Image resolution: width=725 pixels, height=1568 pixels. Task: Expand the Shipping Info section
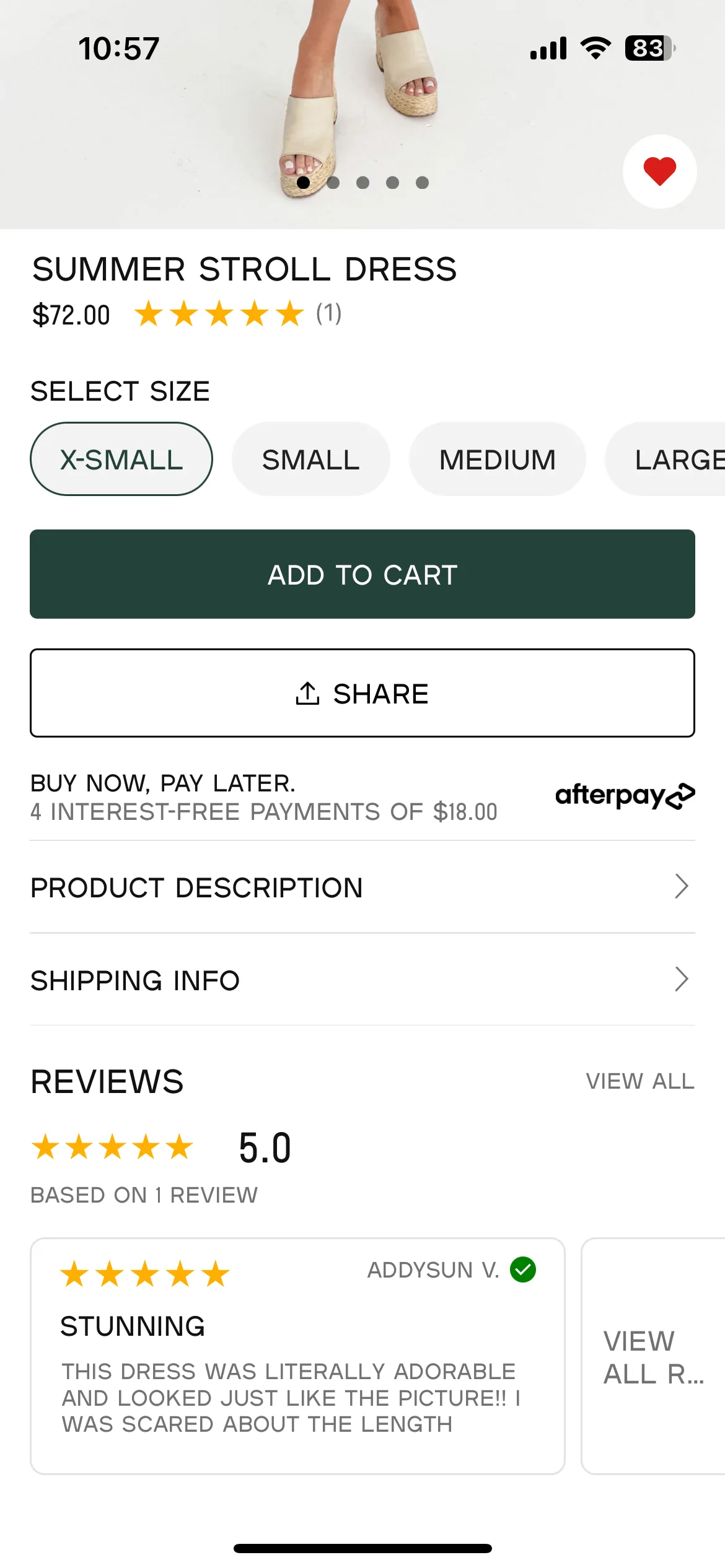(x=362, y=980)
